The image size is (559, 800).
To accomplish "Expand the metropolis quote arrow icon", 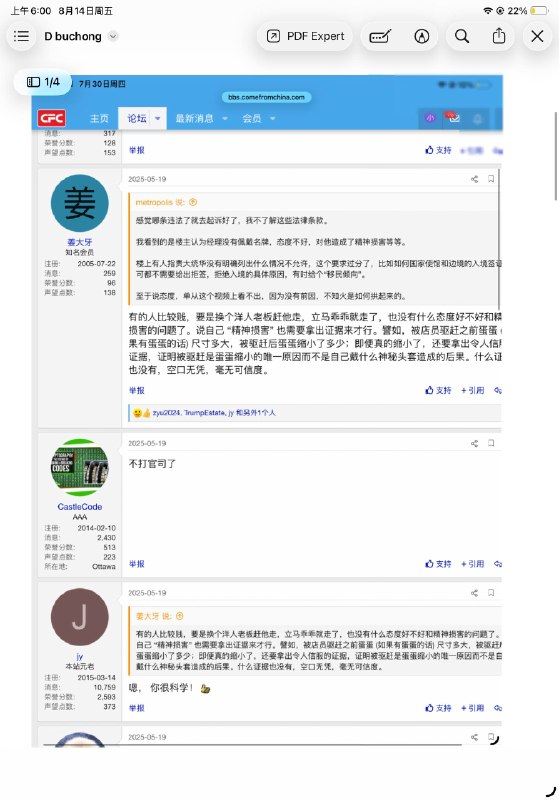I will (193, 203).
